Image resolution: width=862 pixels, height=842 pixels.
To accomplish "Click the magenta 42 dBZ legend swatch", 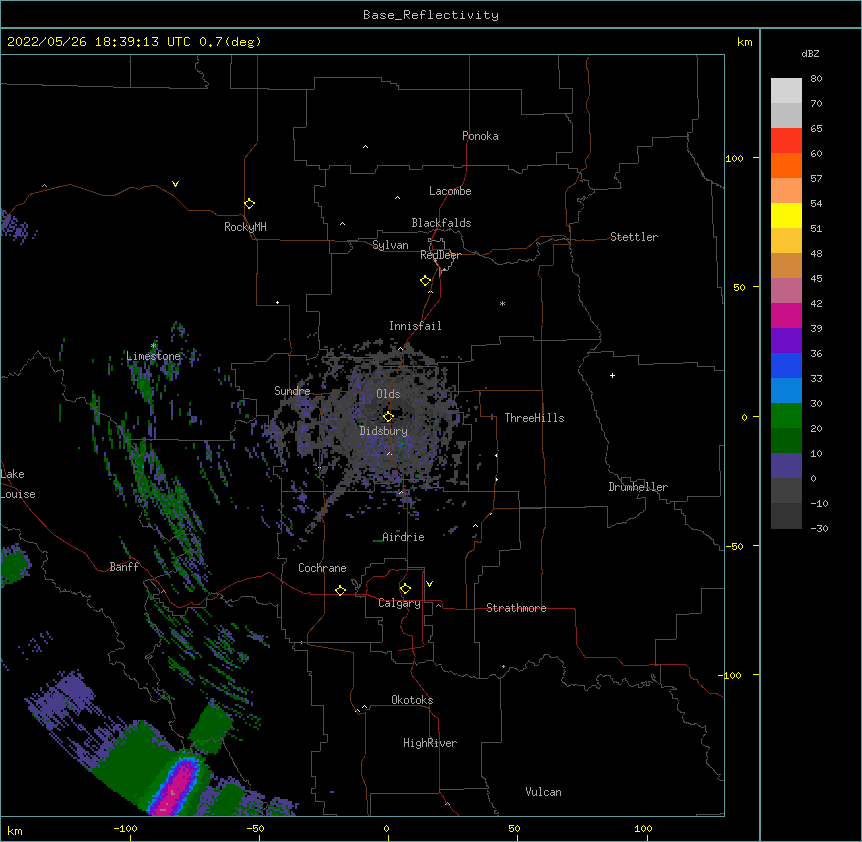I will coord(786,316).
